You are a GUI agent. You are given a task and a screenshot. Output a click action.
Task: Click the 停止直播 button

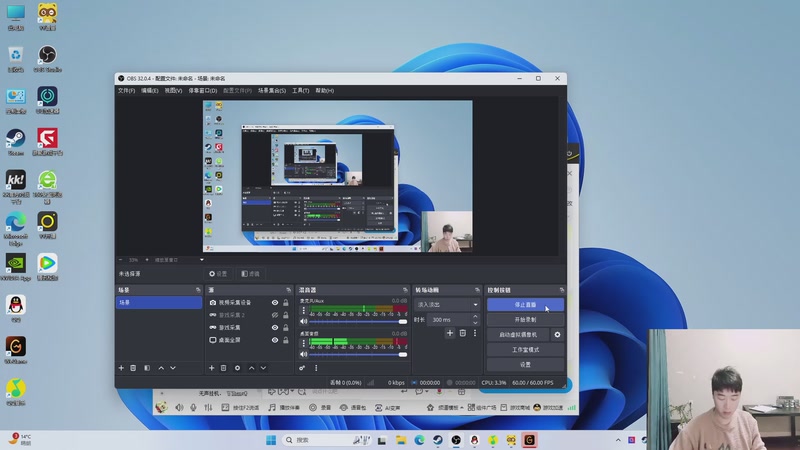pyautogui.click(x=525, y=304)
